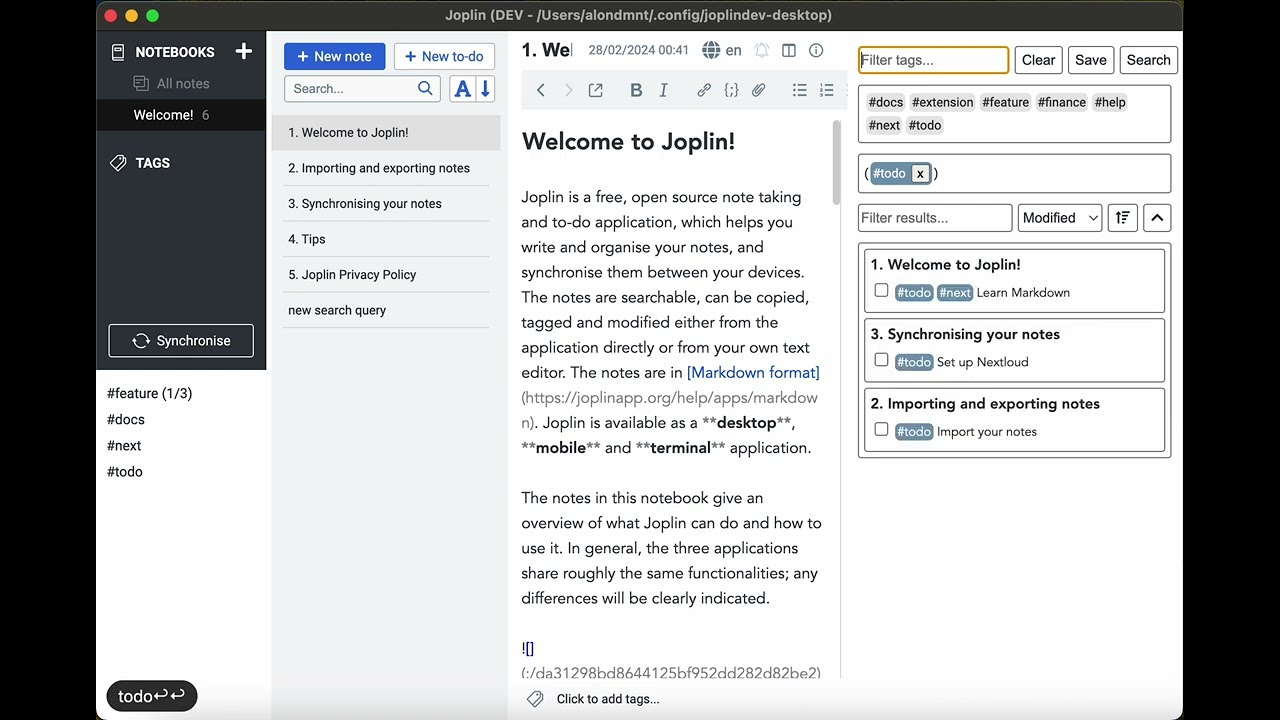The image size is (1280, 720).
Task: Clear the tag query
Action: [1038, 60]
